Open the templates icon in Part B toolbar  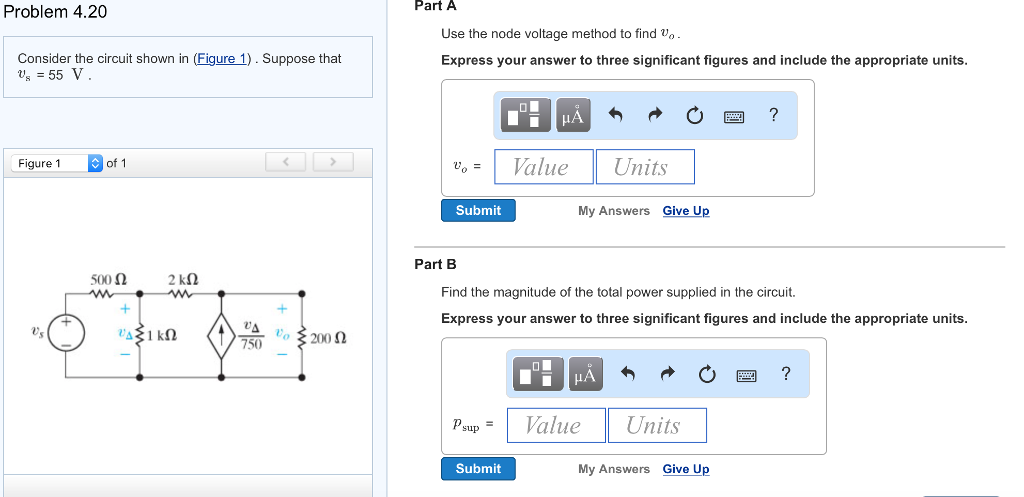[541, 374]
